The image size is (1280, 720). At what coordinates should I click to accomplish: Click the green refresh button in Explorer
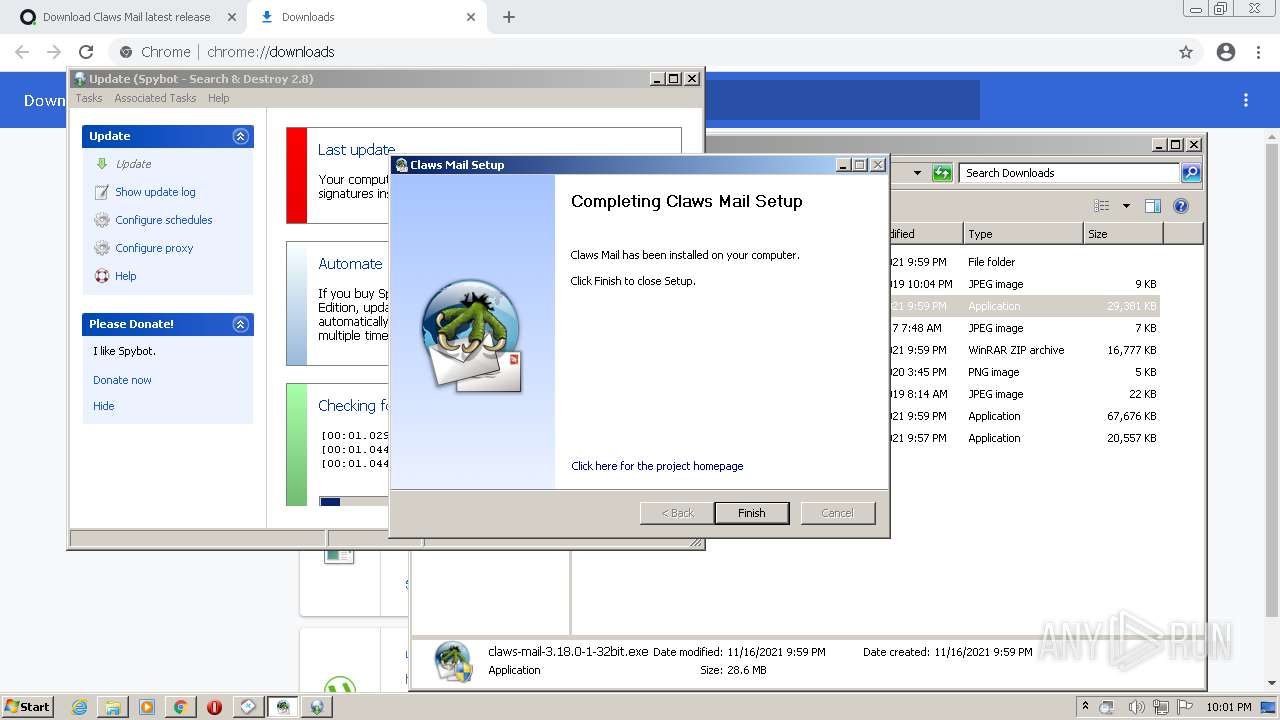[942, 173]
